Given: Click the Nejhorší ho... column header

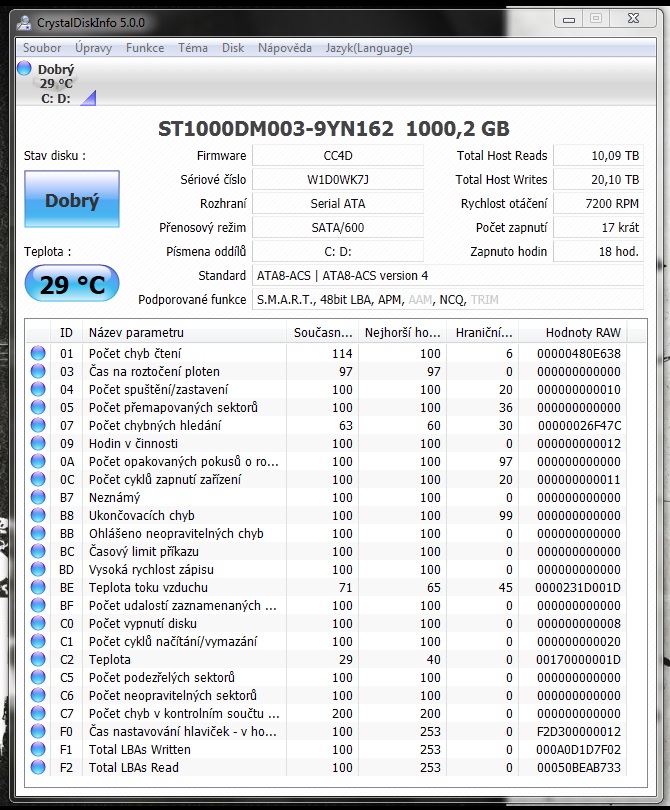Looking at the screenshot, I should click(x=402, y=333).
